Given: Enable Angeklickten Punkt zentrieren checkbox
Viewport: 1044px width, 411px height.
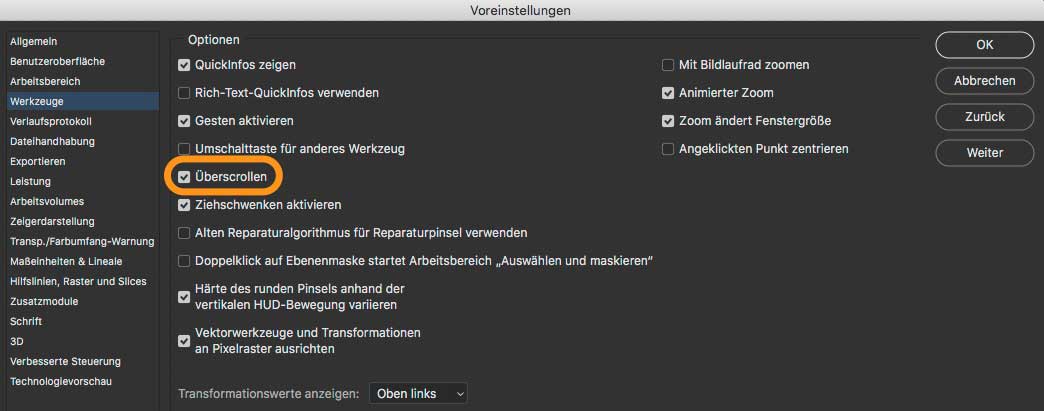Looking at the screenshot, I should click(668, 149).
